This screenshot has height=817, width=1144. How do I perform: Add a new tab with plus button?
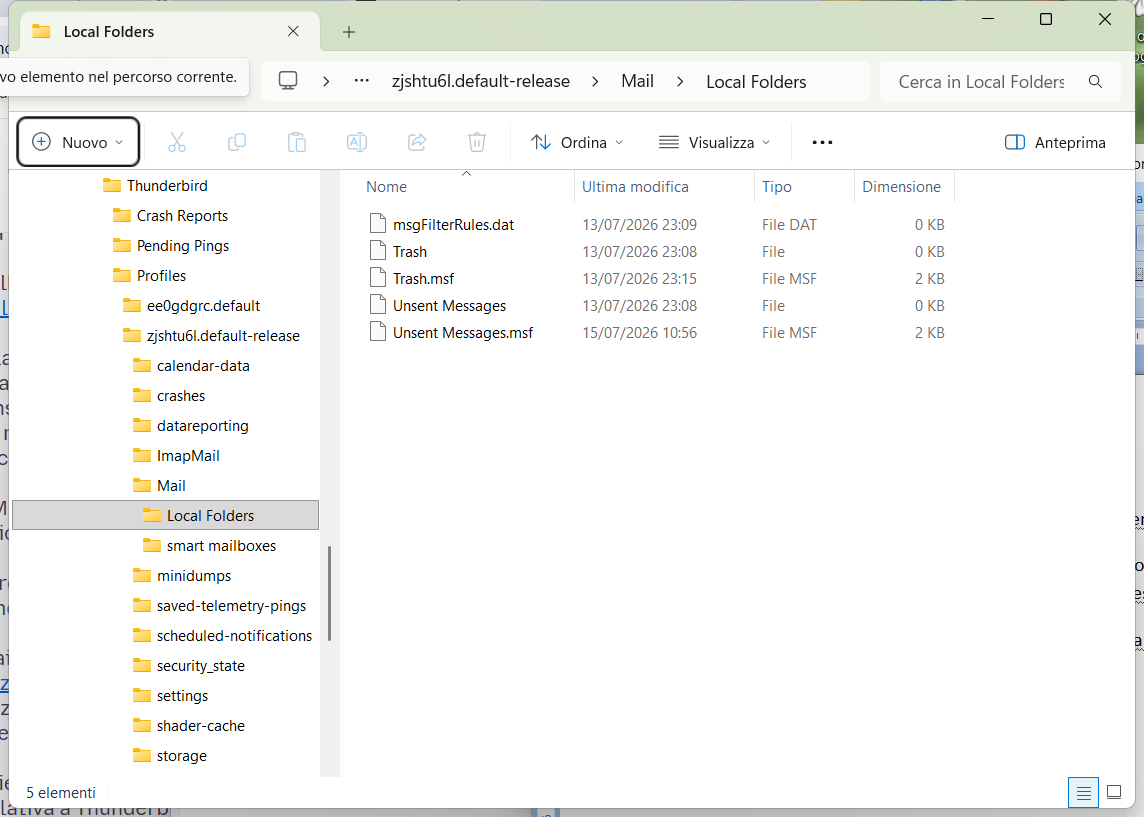[x=349, y=32]
